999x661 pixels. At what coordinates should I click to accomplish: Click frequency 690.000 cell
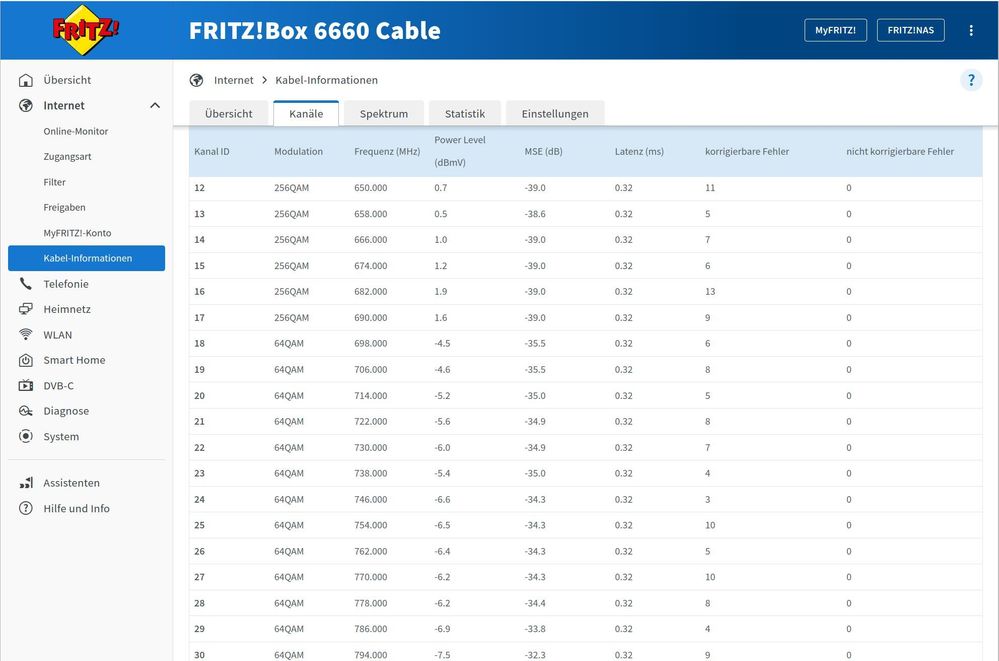(x=371, y=317)
